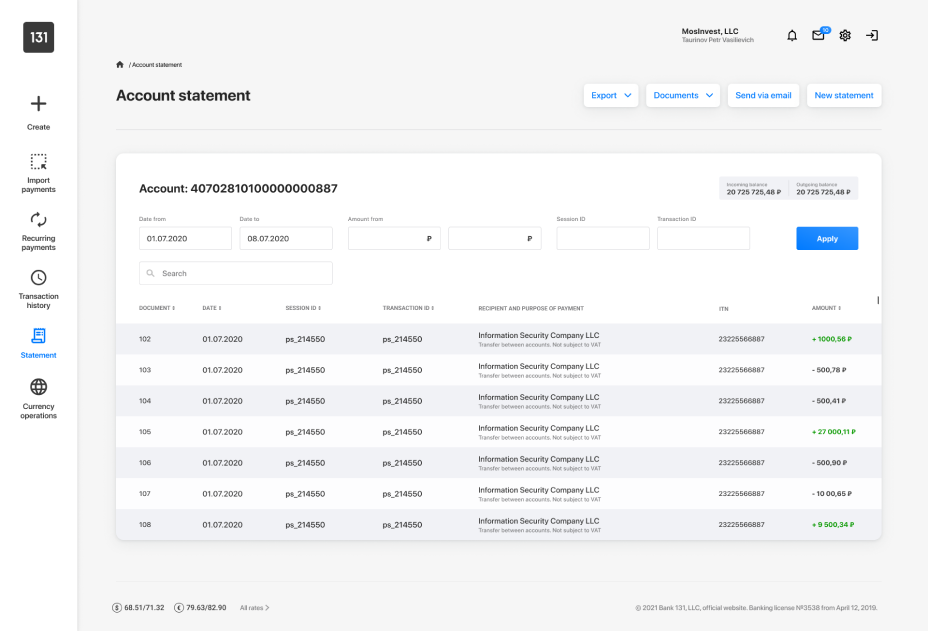Open Import payments in sidebar
This screenshot has height=631, width=928.
[38, 172]
